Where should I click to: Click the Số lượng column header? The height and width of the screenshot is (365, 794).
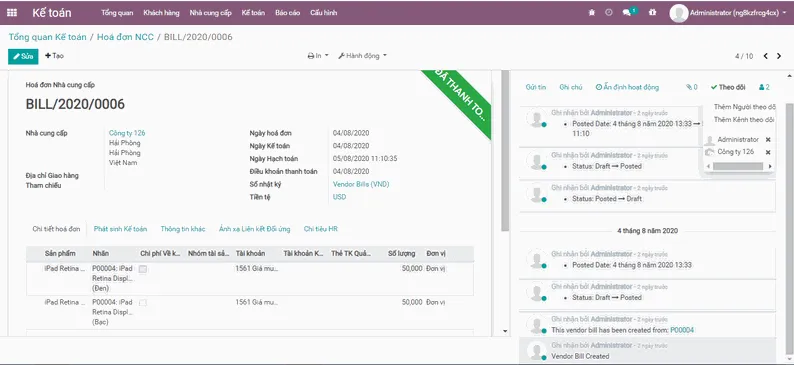402,254
